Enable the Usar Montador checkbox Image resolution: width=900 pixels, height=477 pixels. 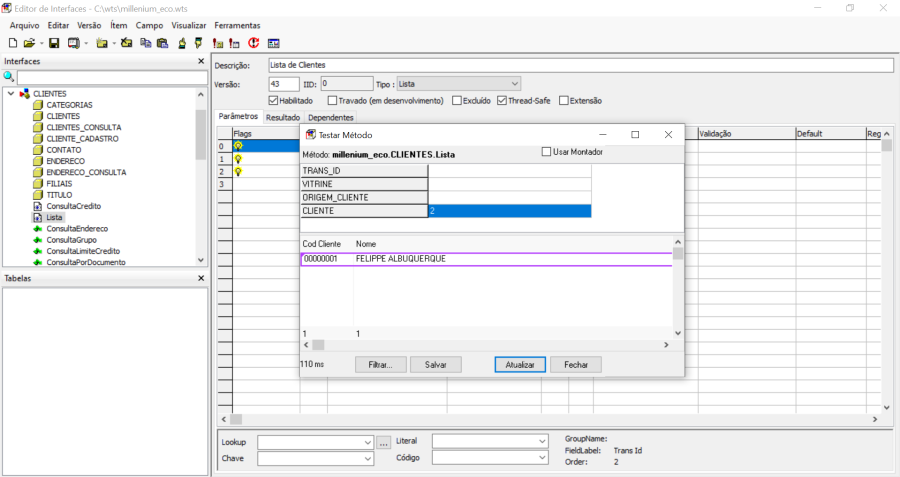(x=546, y=152)
